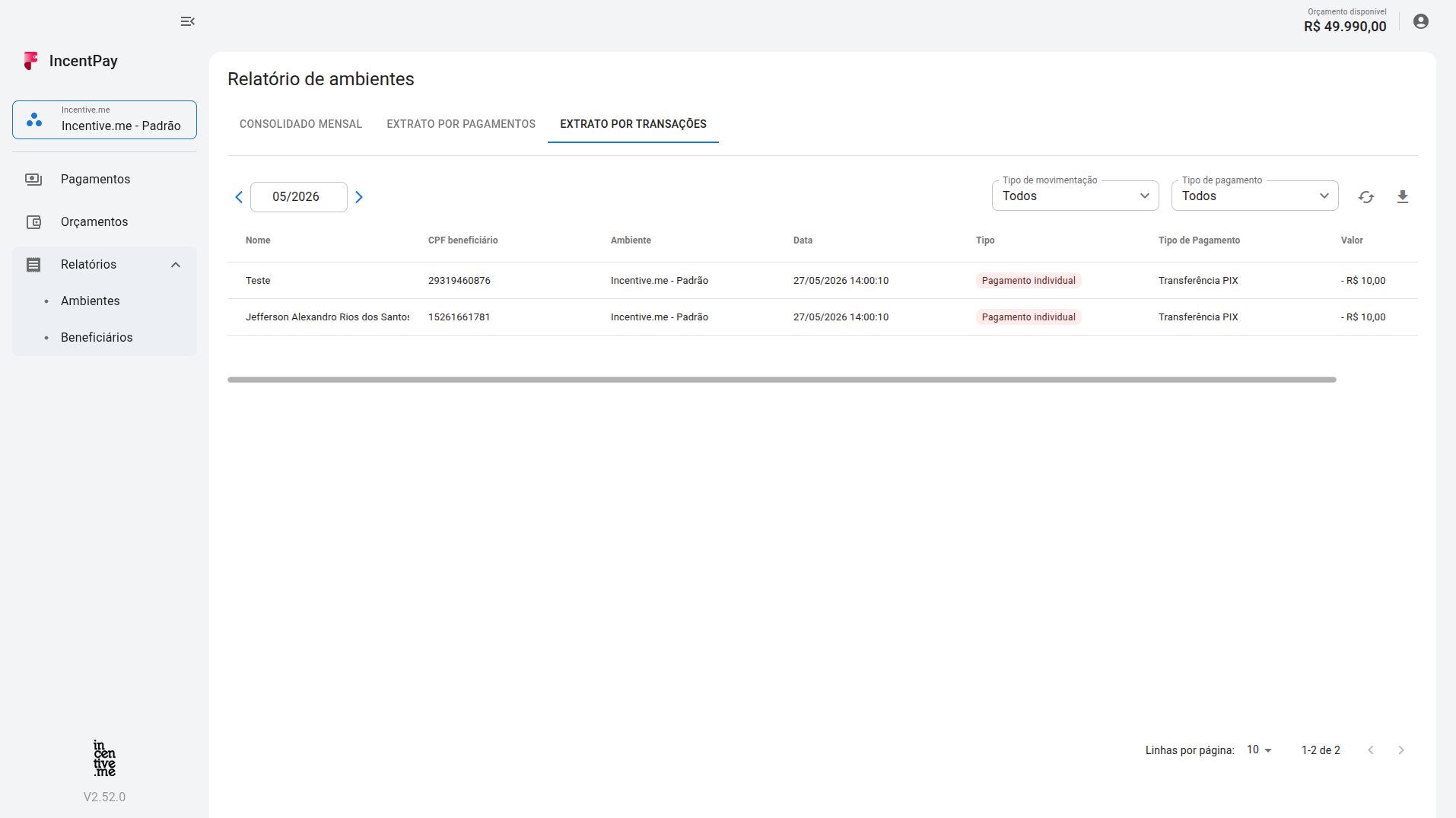Click the environment dots icon

click(34, 119)
